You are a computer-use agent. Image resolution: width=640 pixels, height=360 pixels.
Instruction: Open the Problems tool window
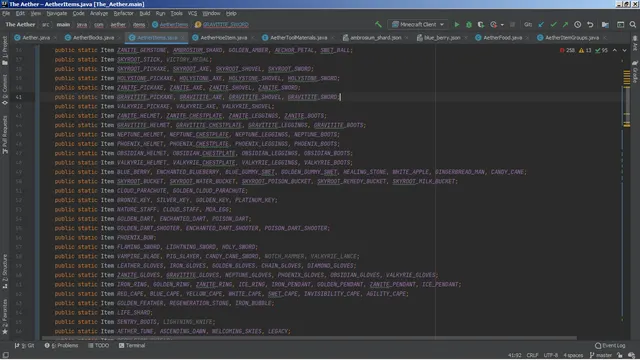[61, 345]
